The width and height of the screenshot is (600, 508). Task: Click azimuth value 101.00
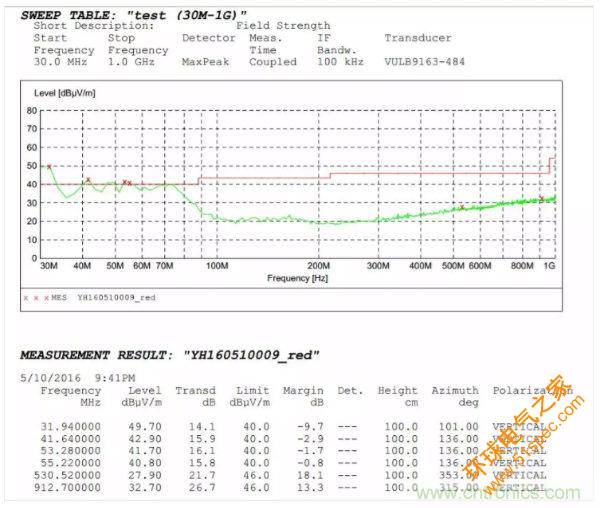pos(458,427)
